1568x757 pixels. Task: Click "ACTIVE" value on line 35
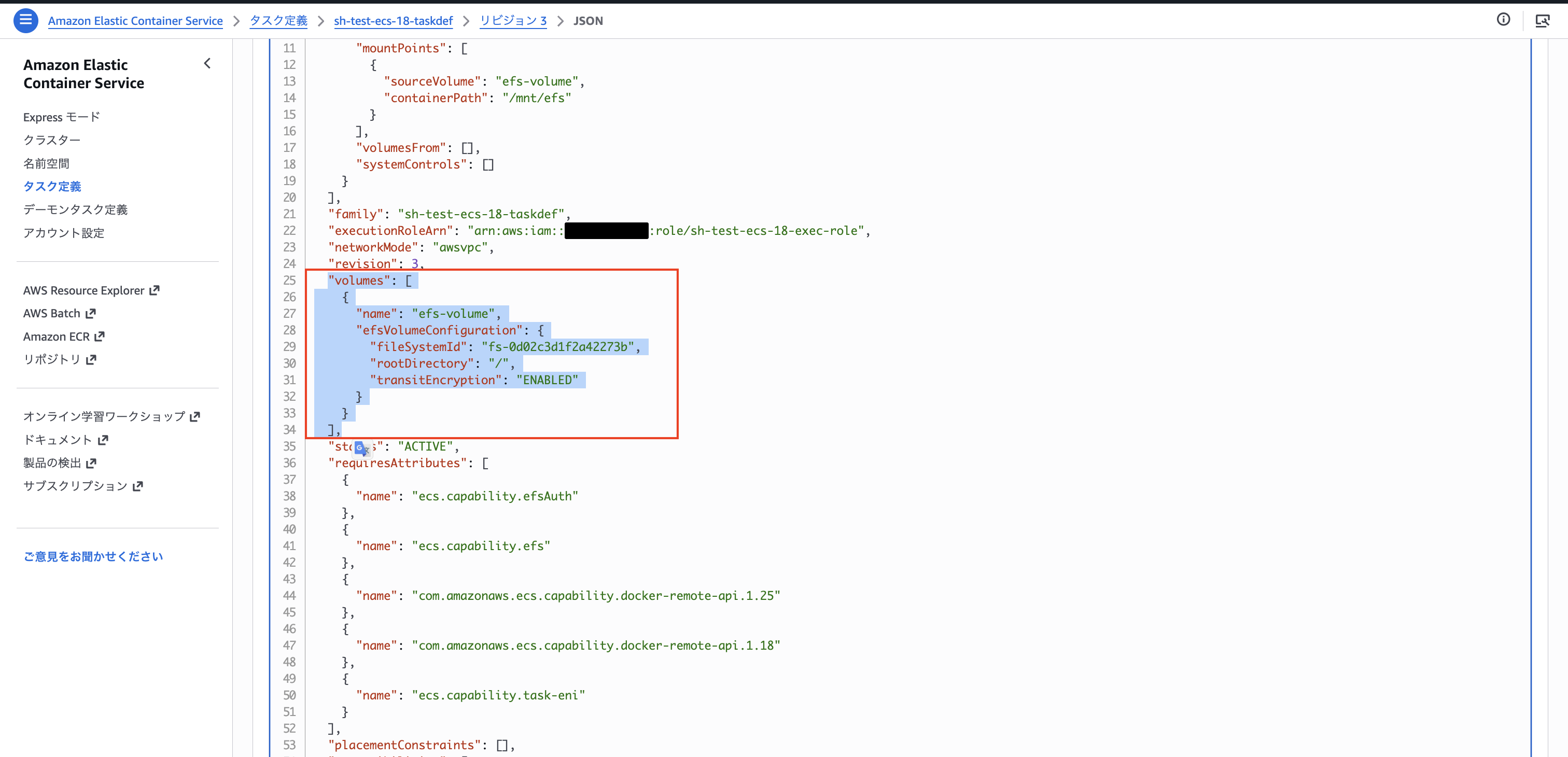pyautogui.click(x=426, y=446)
